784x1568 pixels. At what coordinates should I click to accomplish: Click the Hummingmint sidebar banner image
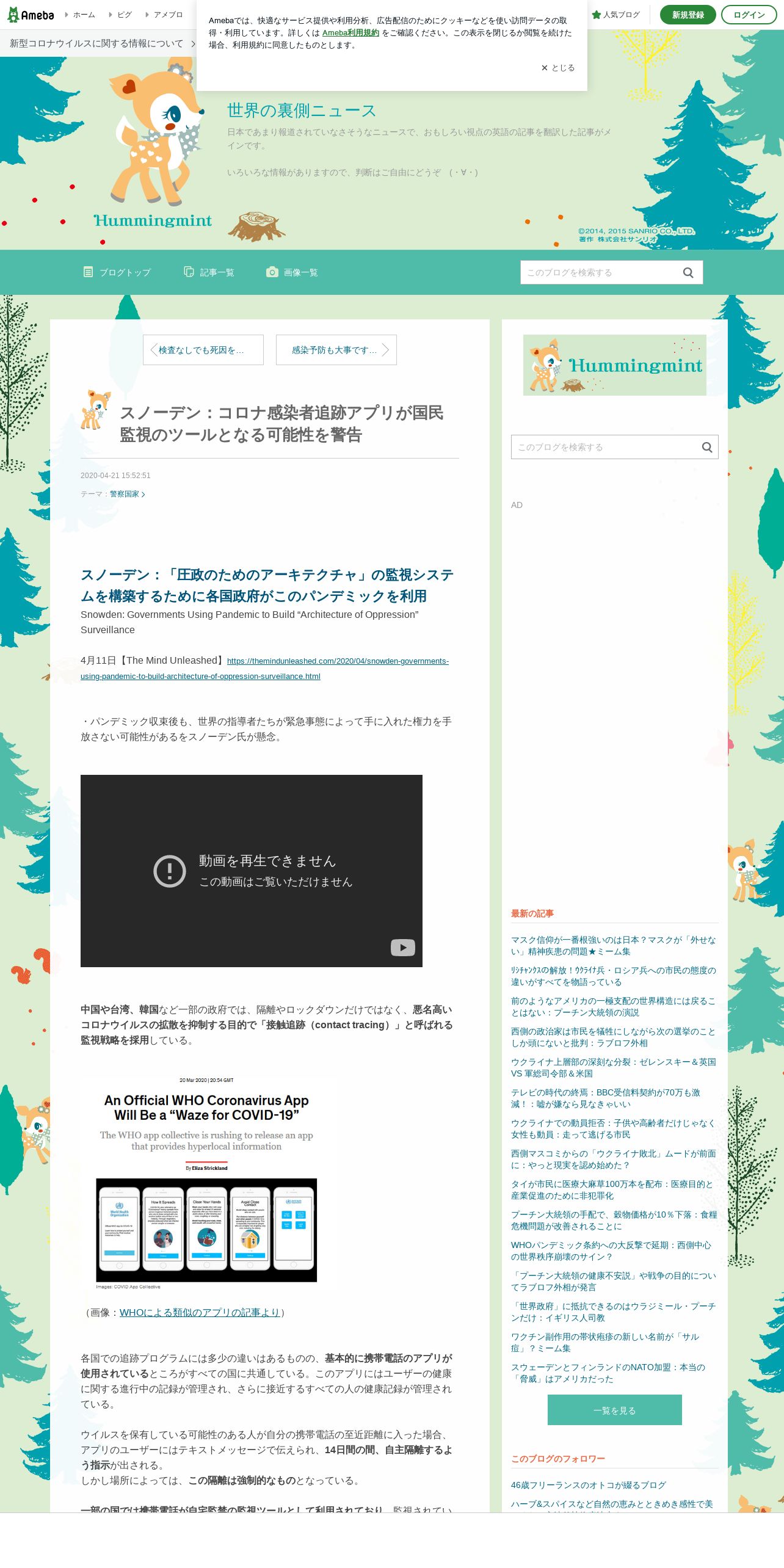coord(615,365)
